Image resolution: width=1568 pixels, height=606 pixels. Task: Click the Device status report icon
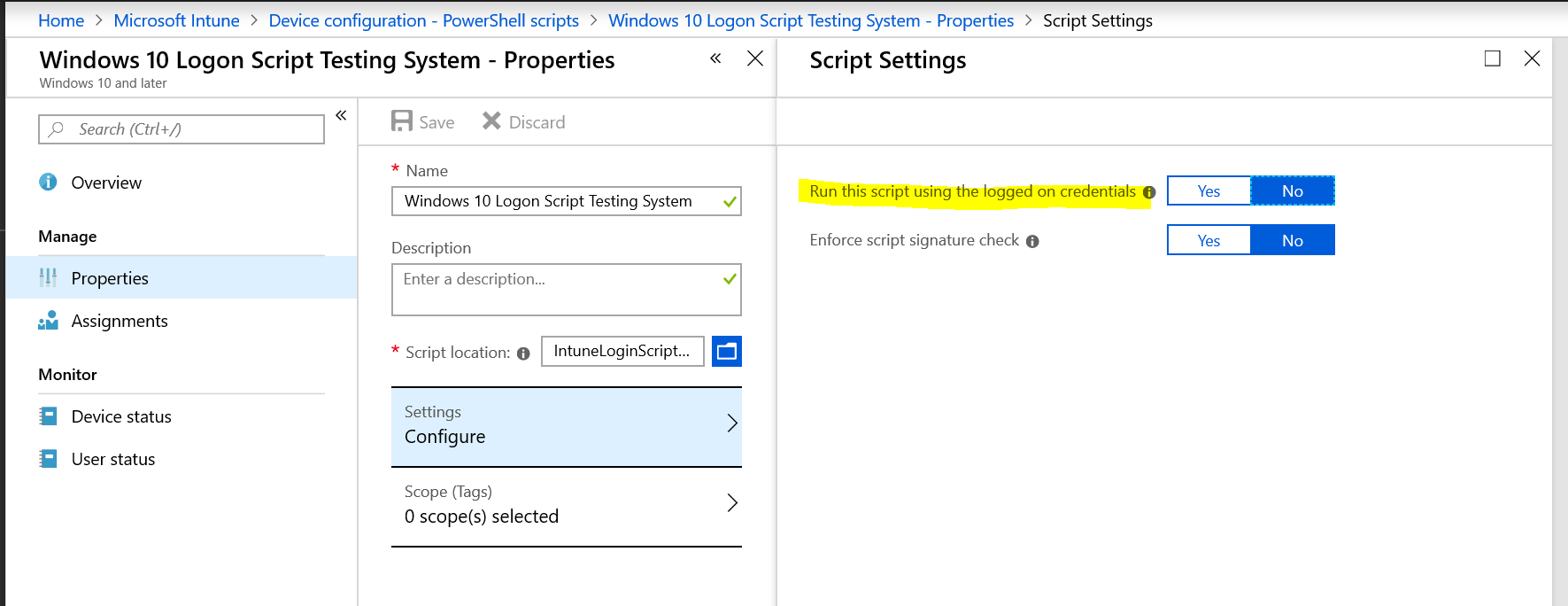pos(48,416)
